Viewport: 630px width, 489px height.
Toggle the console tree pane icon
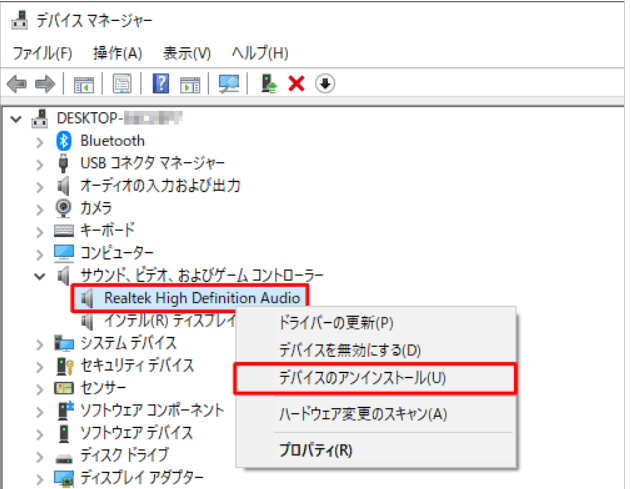pos(84,84)
